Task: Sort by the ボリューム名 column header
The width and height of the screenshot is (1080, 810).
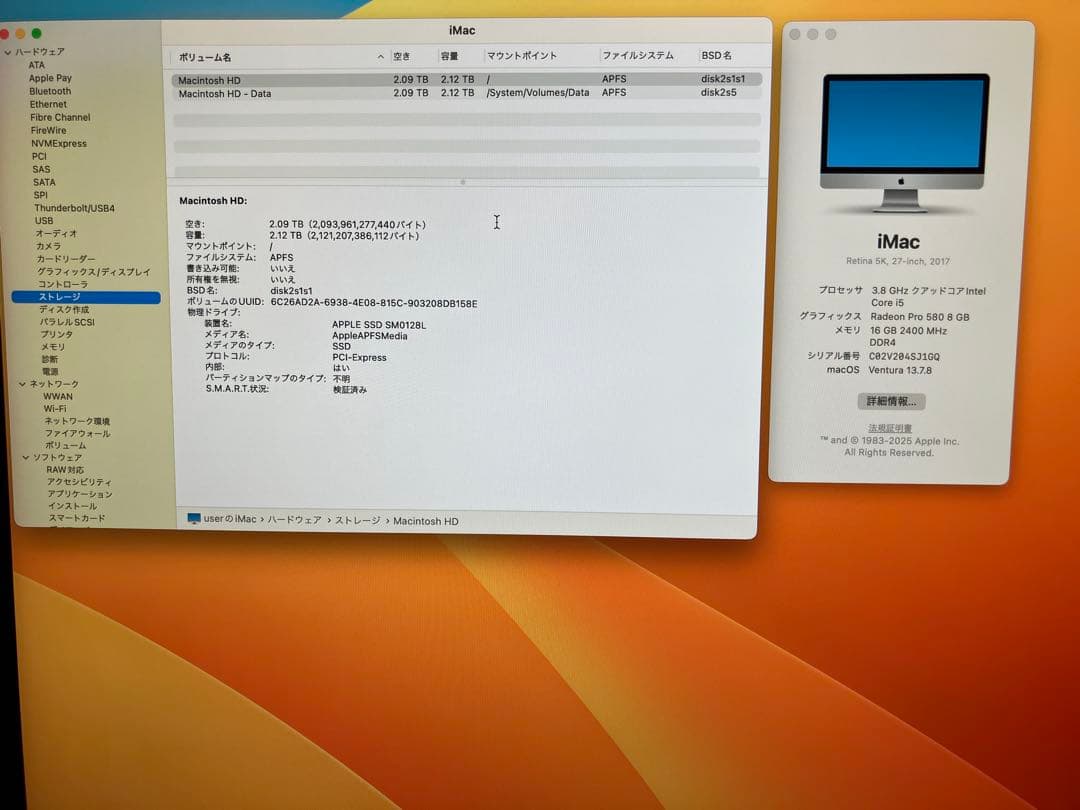Action: (x=205, y=57)
